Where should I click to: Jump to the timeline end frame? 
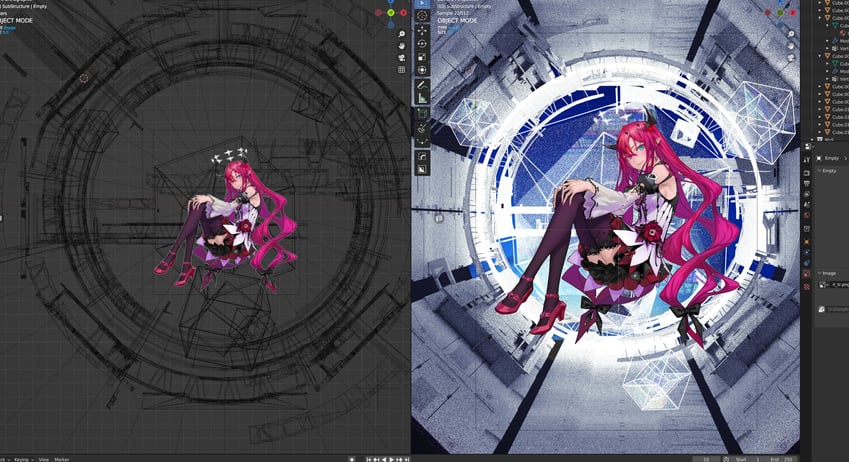pyautogui.click(x=407, y=459)
